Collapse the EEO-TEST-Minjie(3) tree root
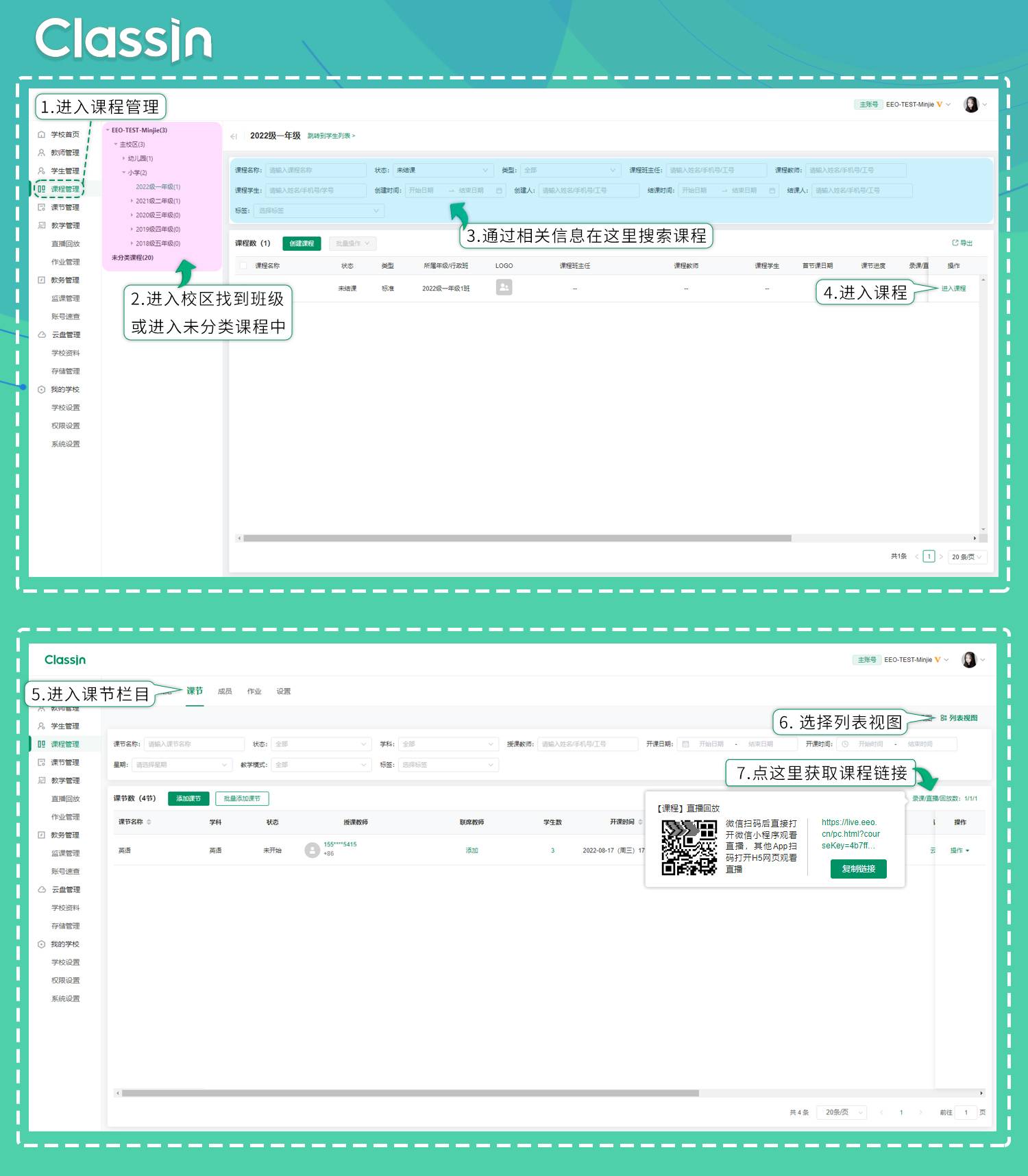 tap(108, 130)
